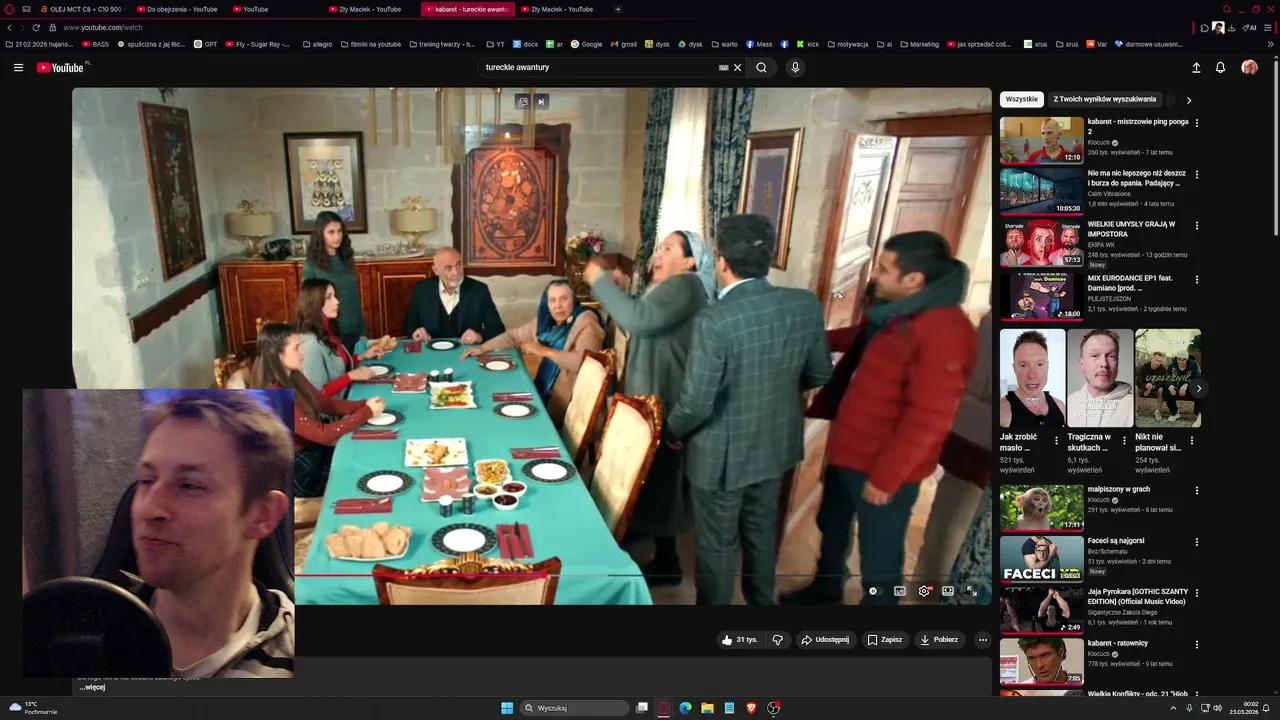Start voice search with microphone icon
The width and height of the screenshot is (1280, 720).
(x=795, y=68)
